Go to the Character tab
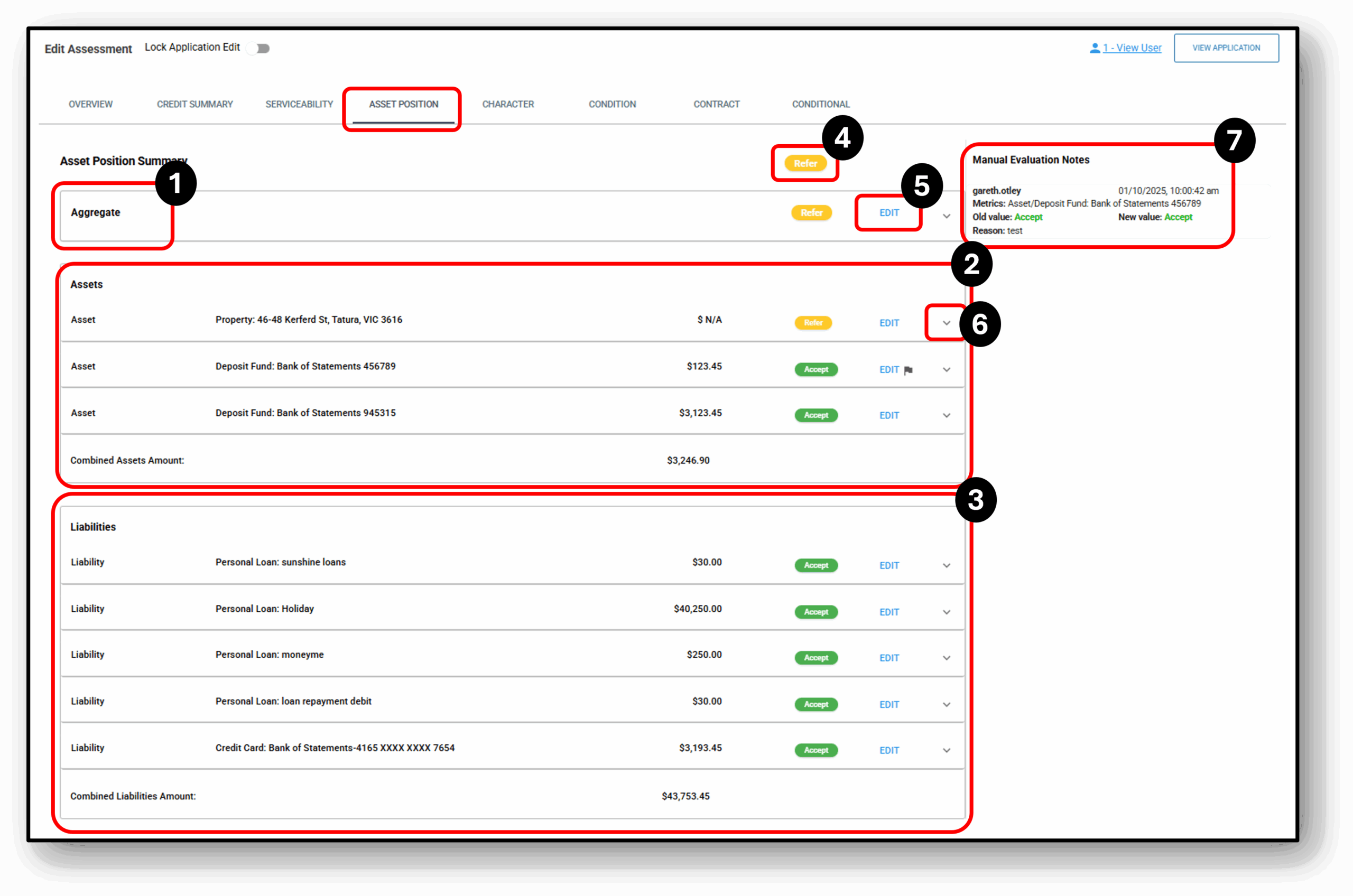Image resolution: width=1353 pixels, height=896 pixels. pyautogui.click(x=507, y=104)
